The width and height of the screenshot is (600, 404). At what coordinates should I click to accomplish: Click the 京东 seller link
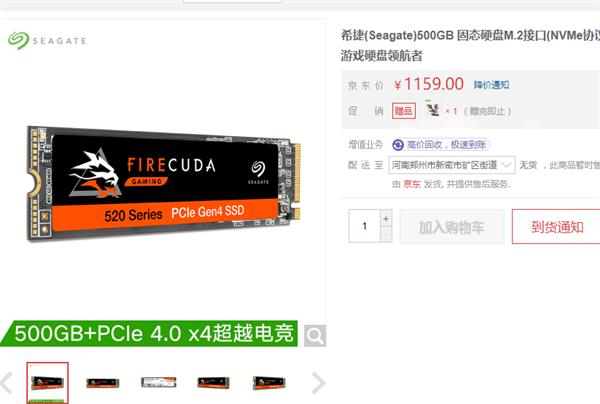coord(412,184)
